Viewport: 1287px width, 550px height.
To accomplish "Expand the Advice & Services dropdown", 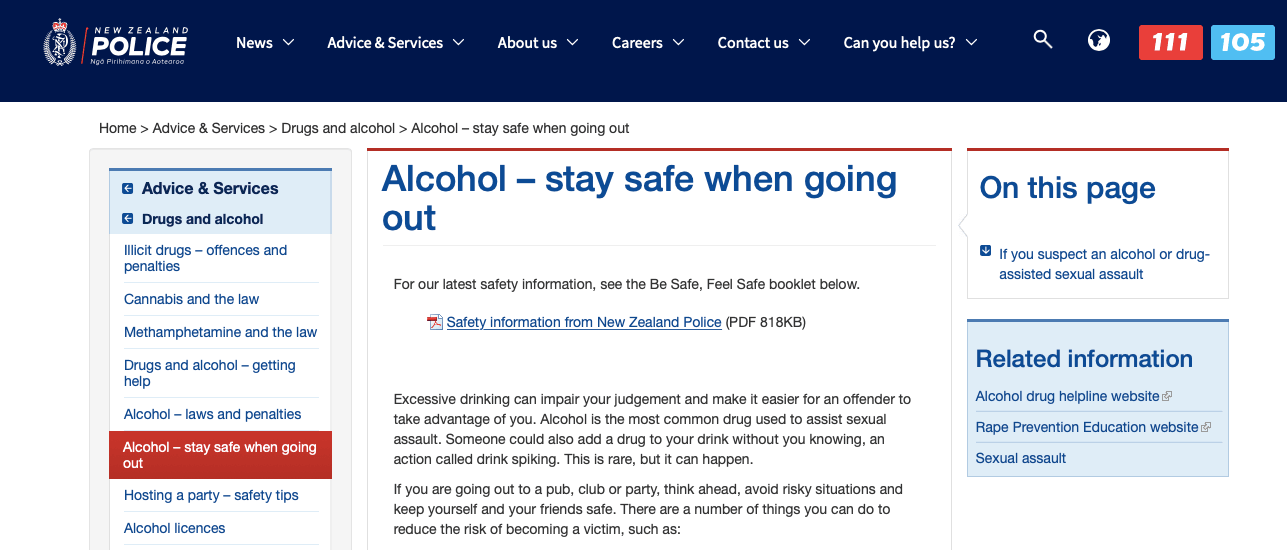I will tap(395, 42).
